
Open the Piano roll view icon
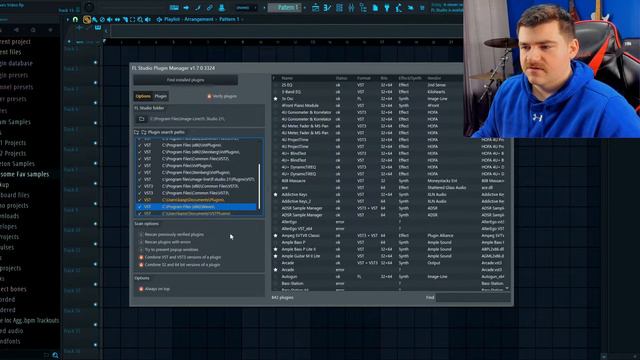pyautogui.click(x=327, y=8)
